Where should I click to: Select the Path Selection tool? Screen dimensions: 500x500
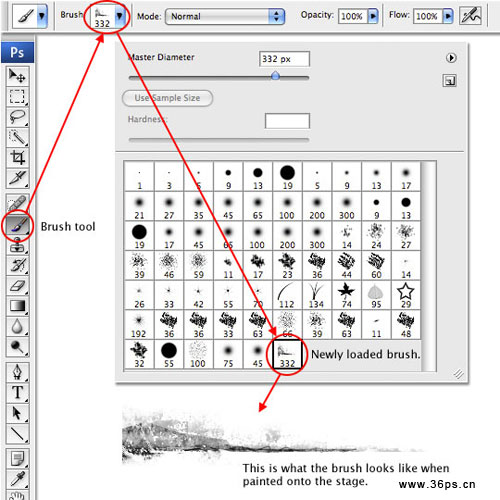(x=17, y=413)
